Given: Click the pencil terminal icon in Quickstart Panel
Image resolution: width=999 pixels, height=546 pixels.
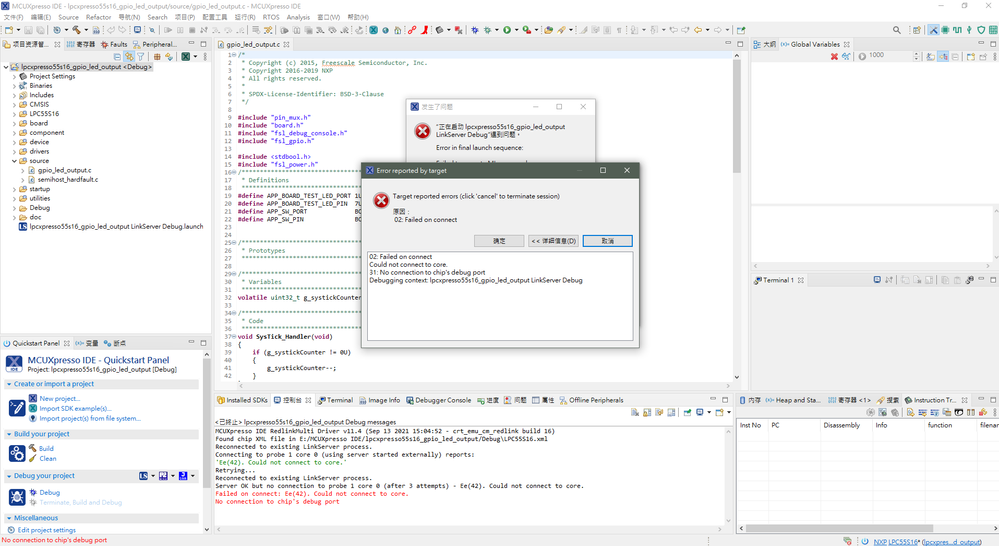Looking at the screenshot, I should 17,407.
